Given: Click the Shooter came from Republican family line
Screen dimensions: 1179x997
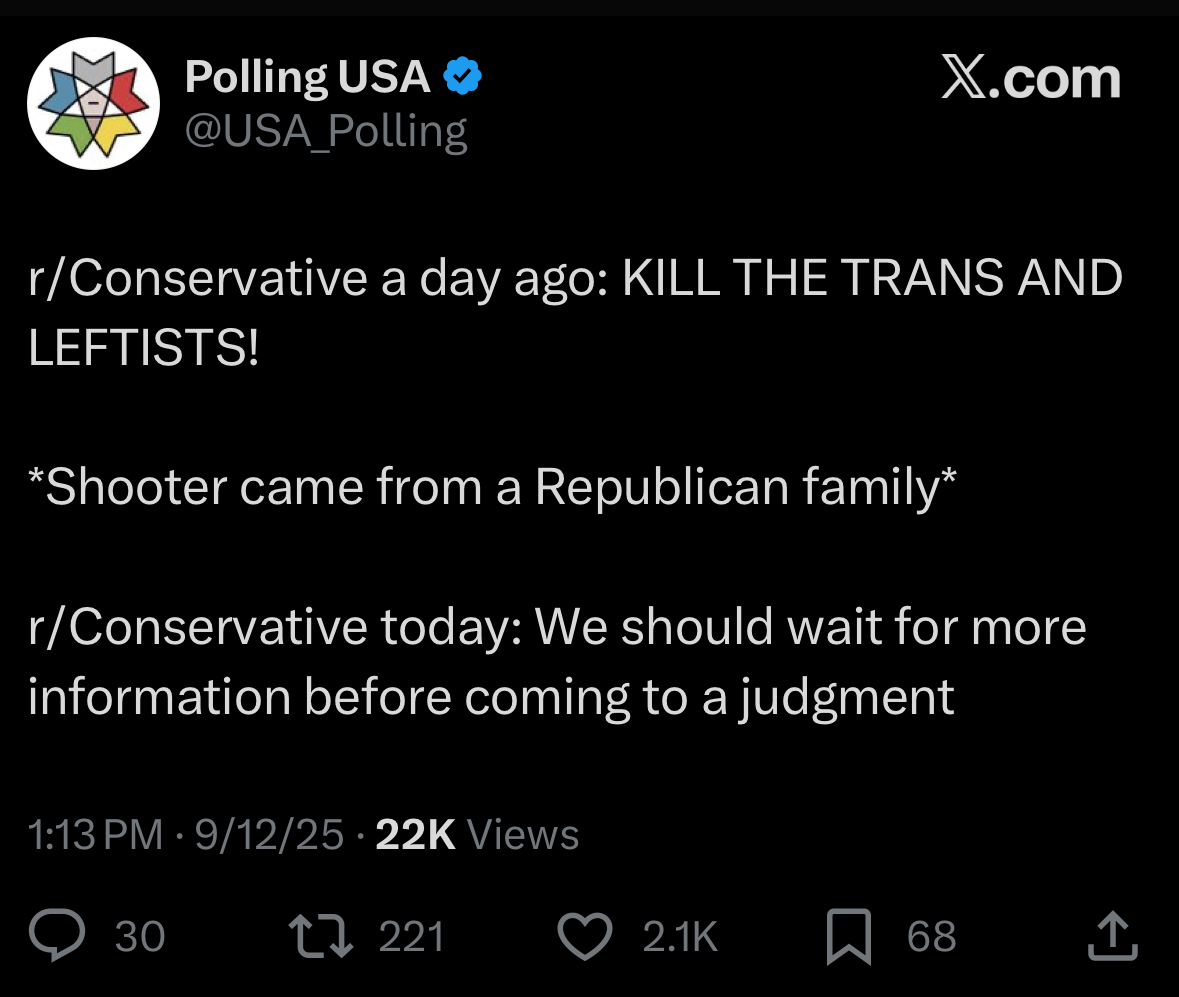Looking at the screenshot, I should pyautogui.click(x=493, y=486).
